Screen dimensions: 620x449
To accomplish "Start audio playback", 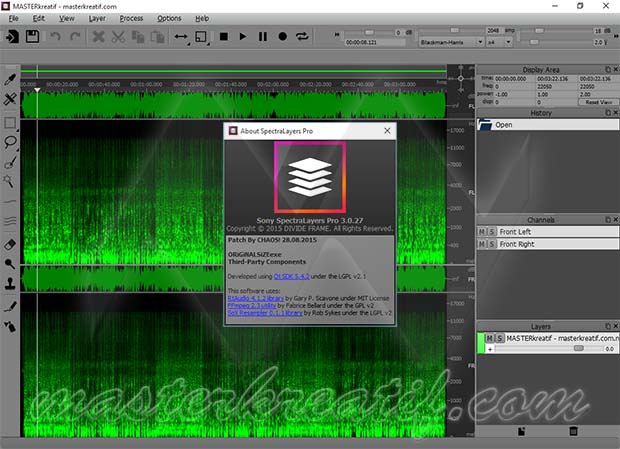I will point(243,37).
